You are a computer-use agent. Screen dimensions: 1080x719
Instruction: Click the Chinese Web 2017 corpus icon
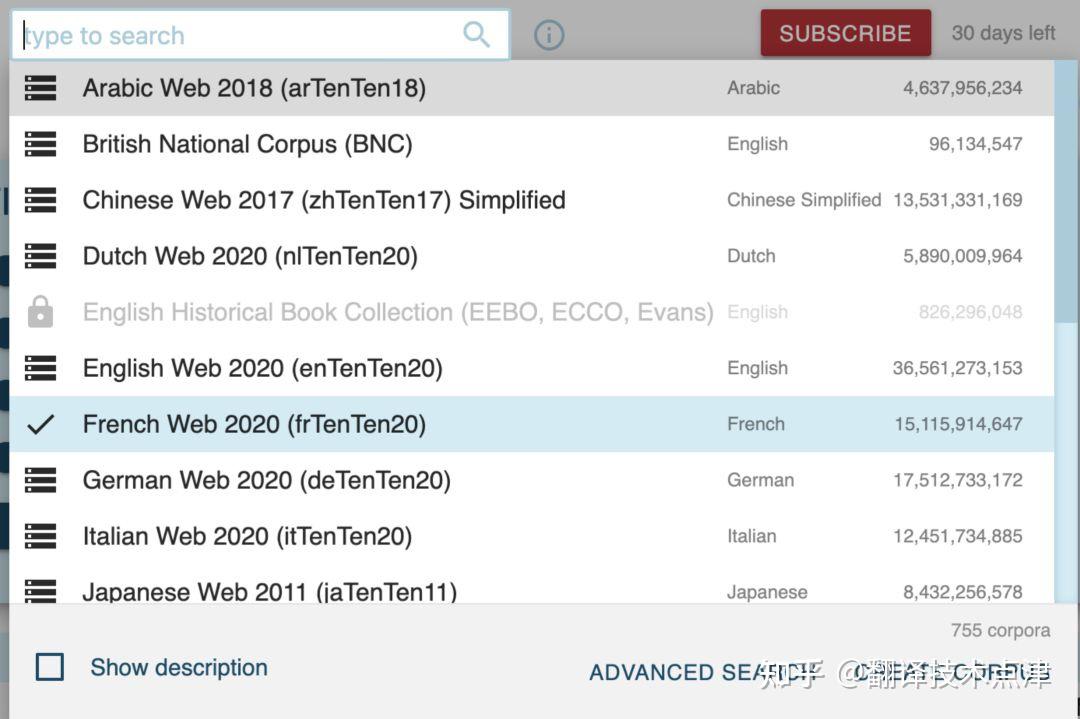coord(41,200)
